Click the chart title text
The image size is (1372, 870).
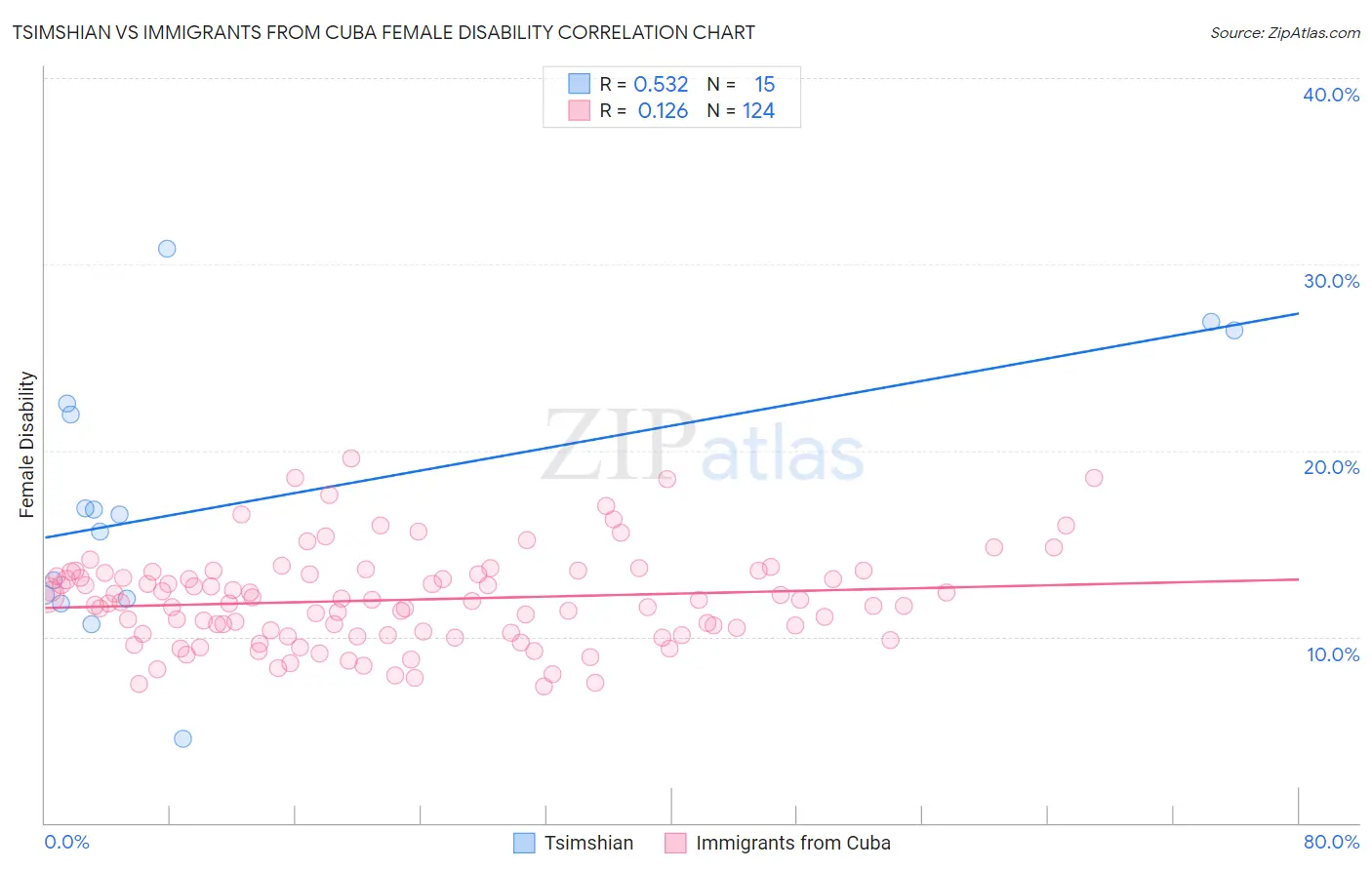tap(383, 32)
